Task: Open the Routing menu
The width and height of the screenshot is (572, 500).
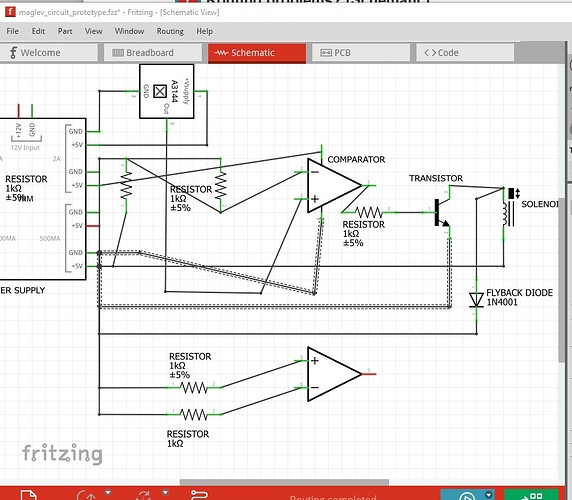Action: 170,31
